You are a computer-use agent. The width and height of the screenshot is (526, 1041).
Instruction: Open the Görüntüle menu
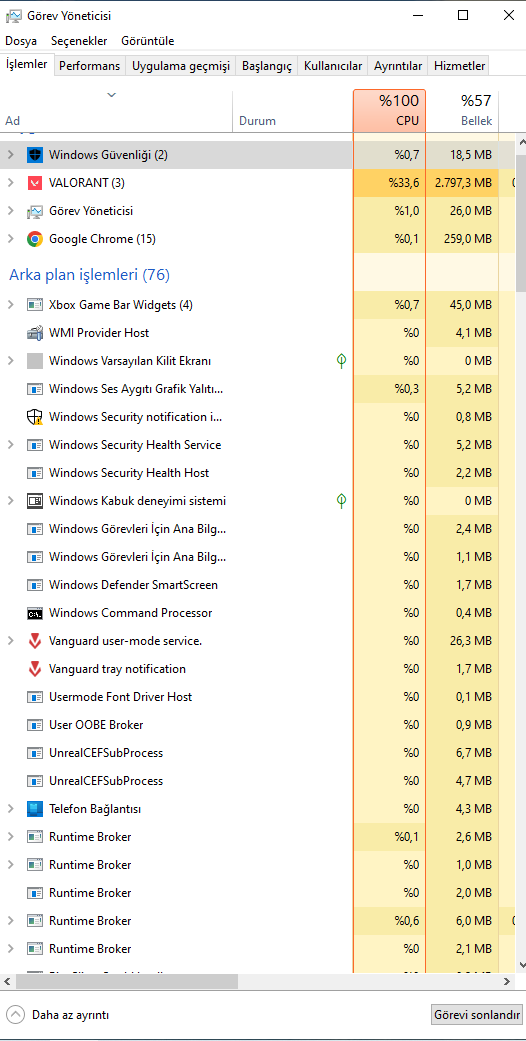(x=147, y=41)
